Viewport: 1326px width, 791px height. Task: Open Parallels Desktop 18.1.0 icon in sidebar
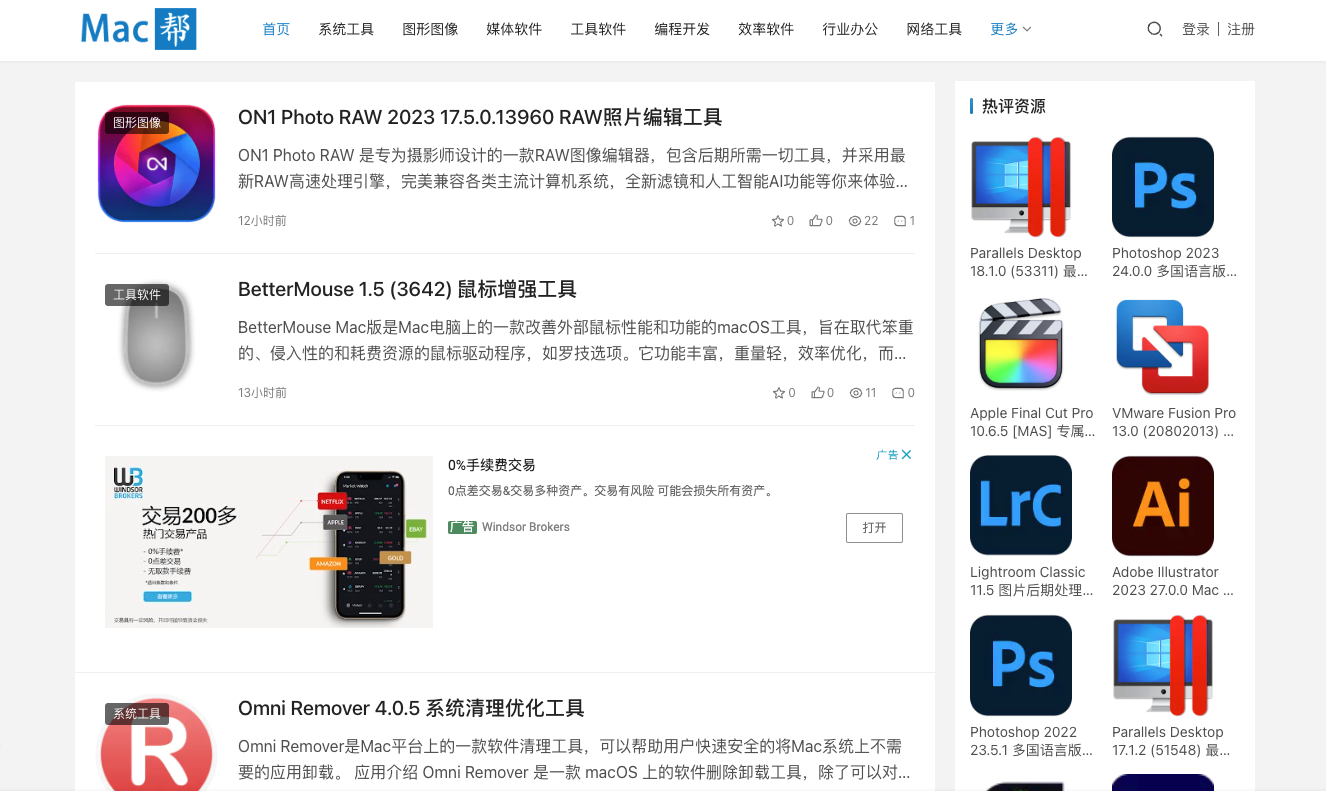1021,187
